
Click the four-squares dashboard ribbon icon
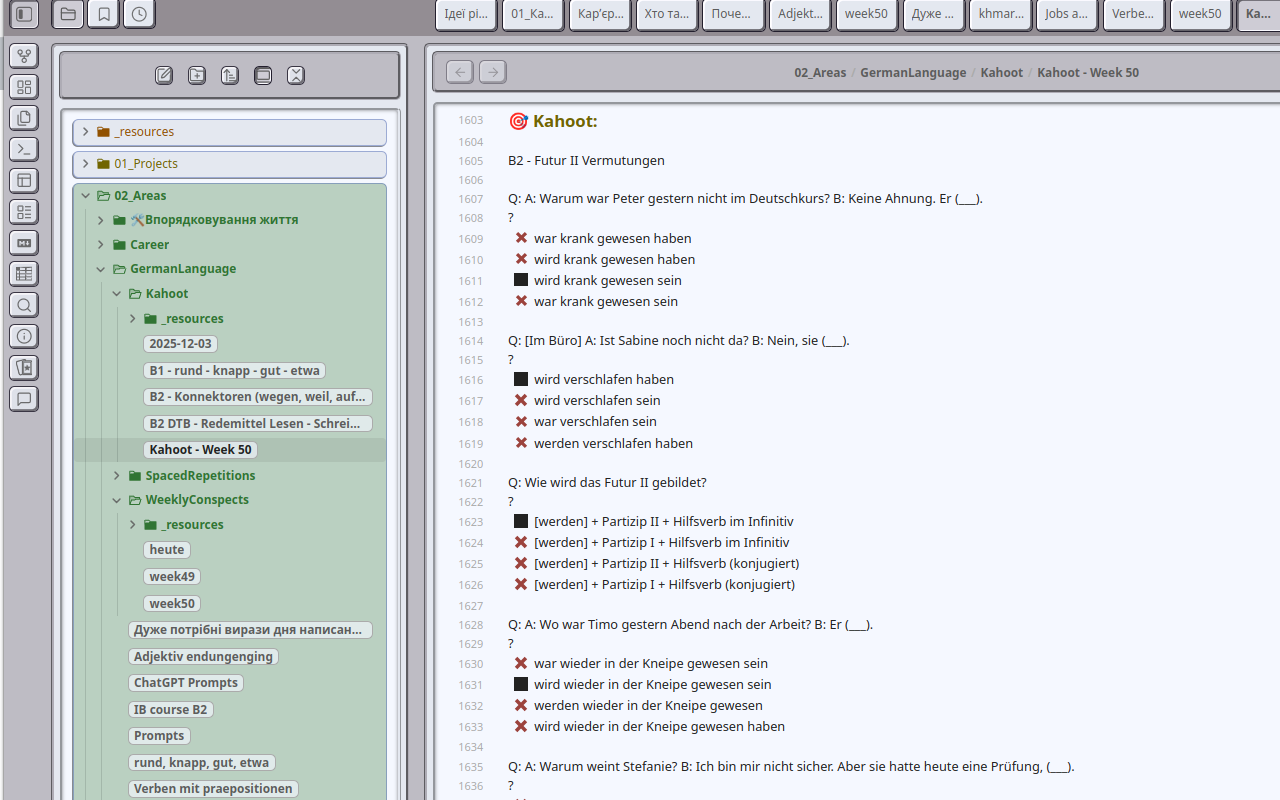pyautogui.click(x=24, y=87)
